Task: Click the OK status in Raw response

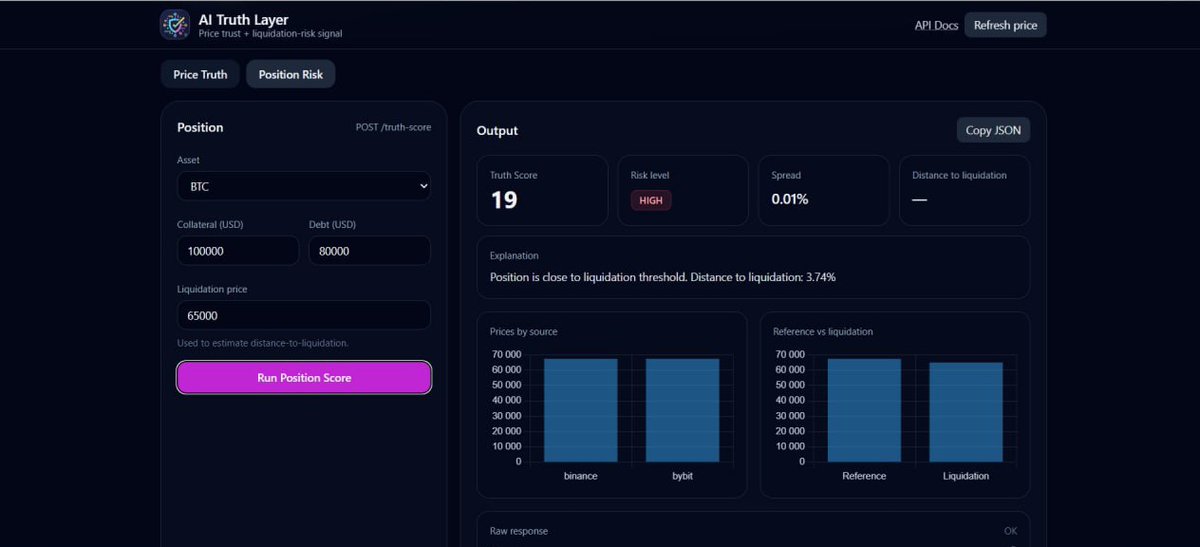Action: pyautogui.click(x=1010, y=531)
